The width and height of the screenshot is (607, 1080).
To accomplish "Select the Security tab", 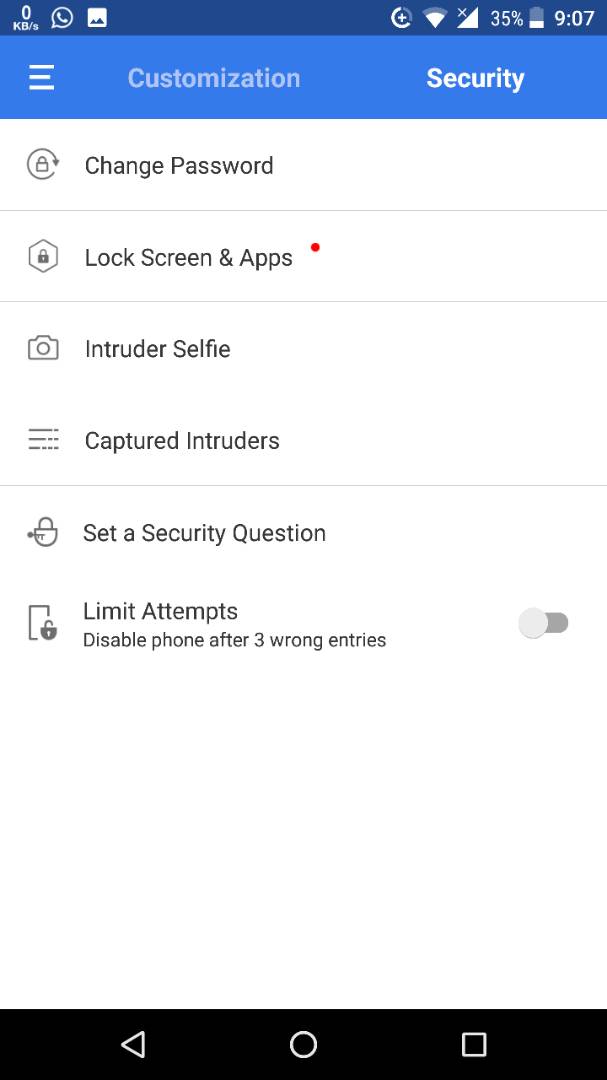I will (x=475, y=78).
